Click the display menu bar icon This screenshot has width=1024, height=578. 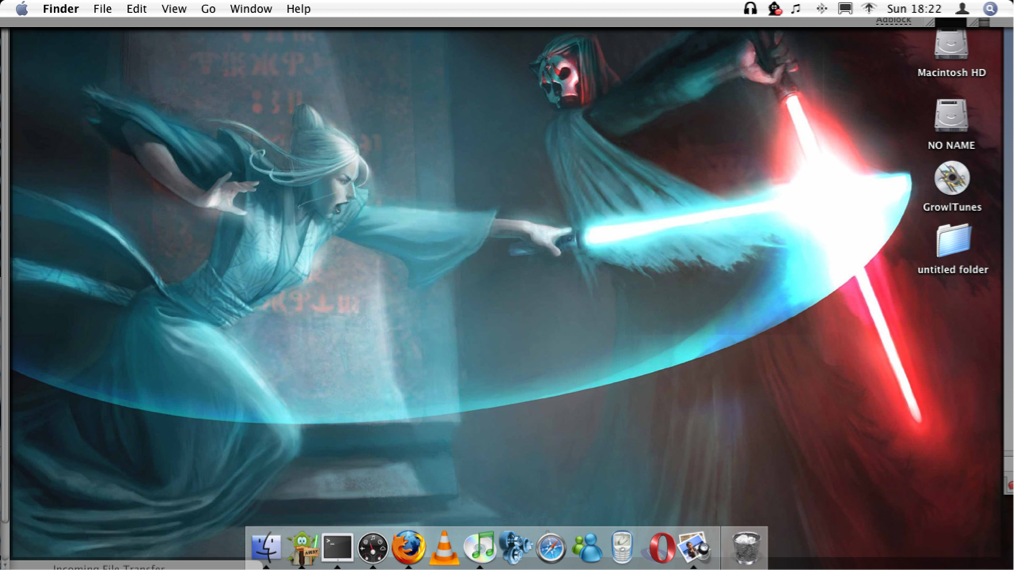(845, 8)
